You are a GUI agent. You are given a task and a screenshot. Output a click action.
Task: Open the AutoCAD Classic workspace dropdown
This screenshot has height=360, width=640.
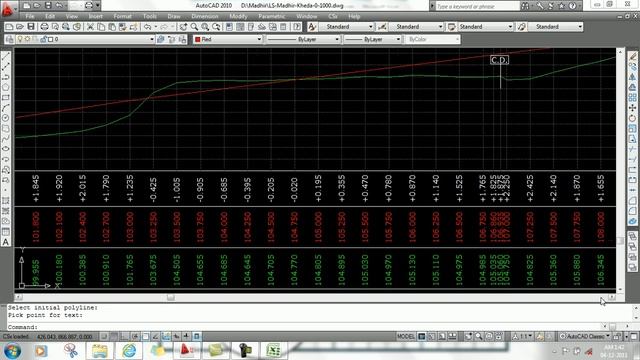[584, 336]
